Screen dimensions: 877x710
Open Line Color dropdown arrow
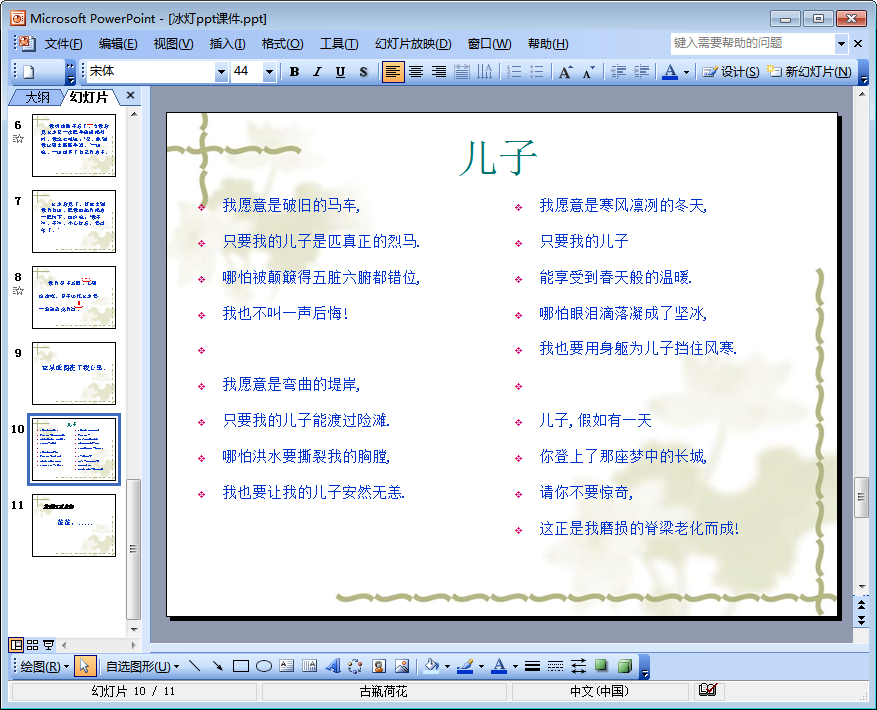[x=481, y=666]
